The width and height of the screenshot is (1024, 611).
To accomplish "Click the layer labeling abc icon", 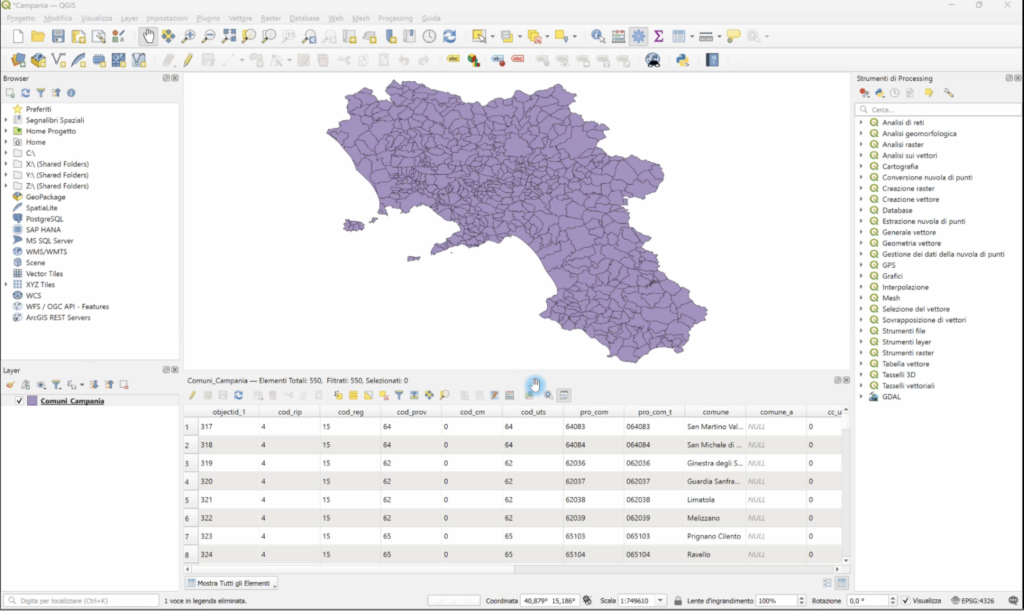I will [453, 60].
